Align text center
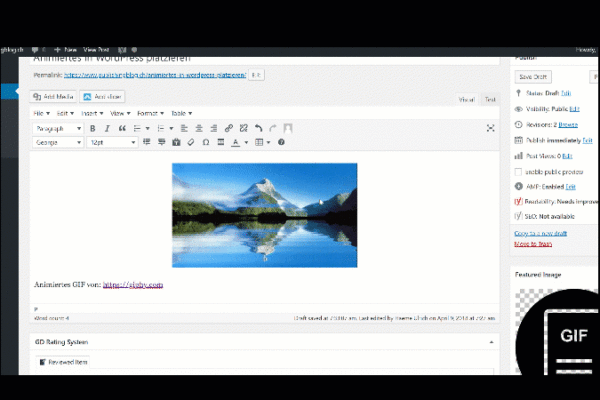The width and height of the screenshot is (600, 400). click(199, 128)
